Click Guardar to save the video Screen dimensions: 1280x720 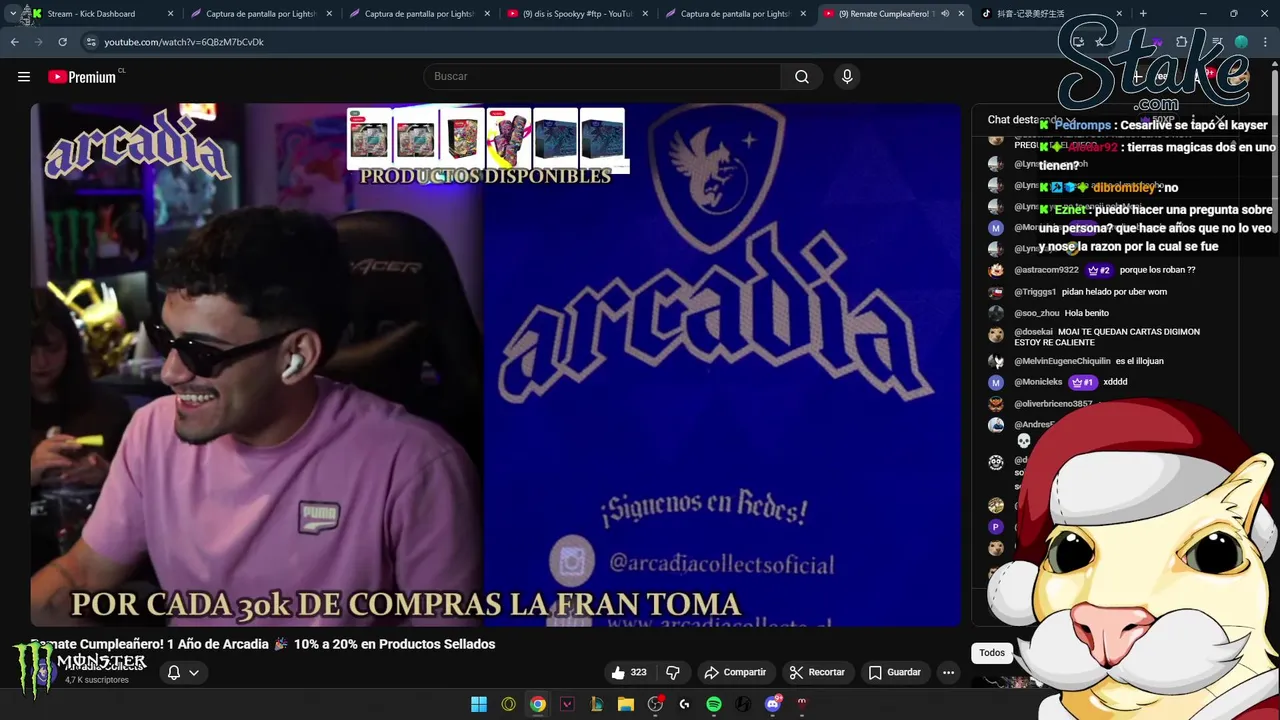pos(895,672)
